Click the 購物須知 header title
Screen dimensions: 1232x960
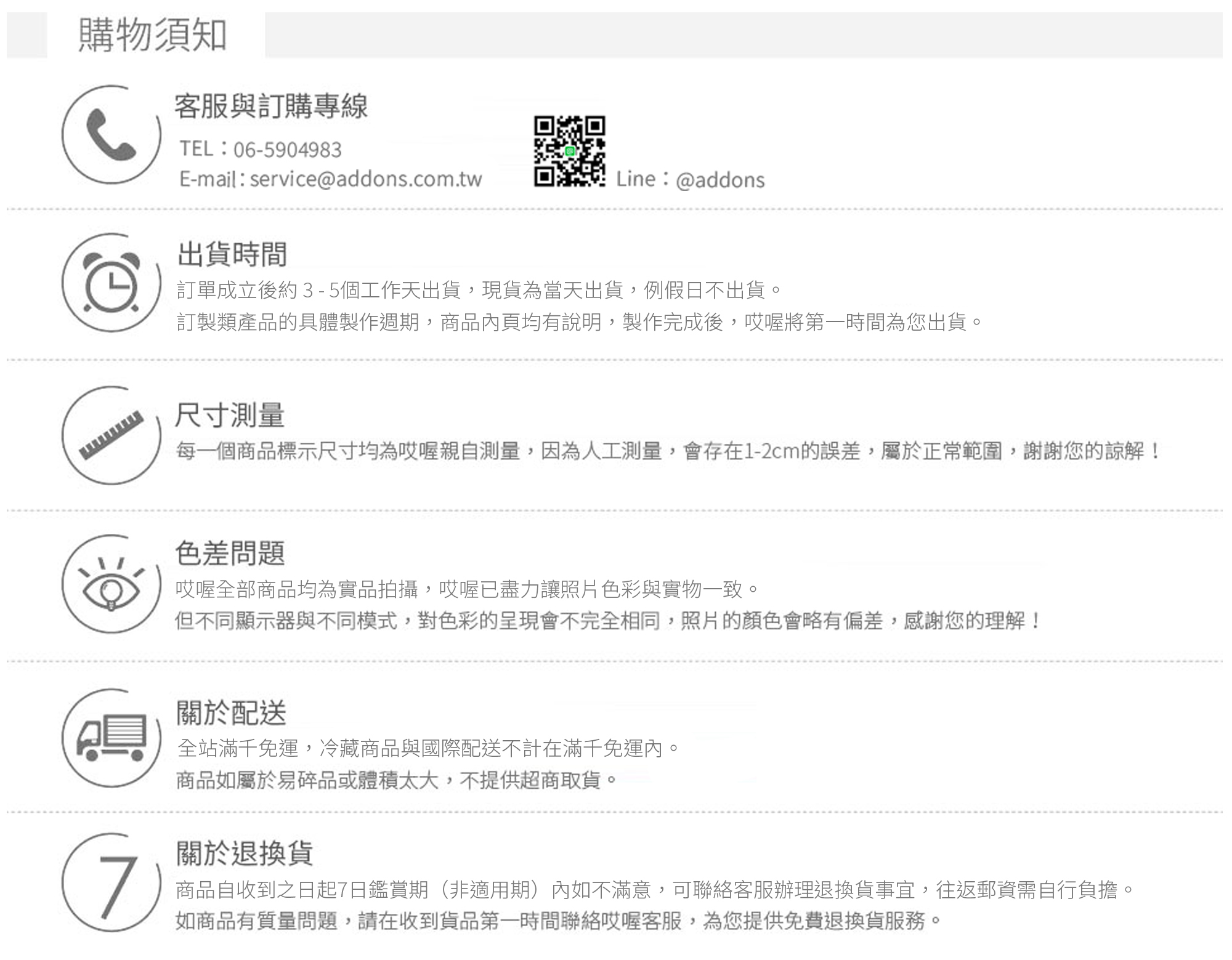tap(153, 35)
